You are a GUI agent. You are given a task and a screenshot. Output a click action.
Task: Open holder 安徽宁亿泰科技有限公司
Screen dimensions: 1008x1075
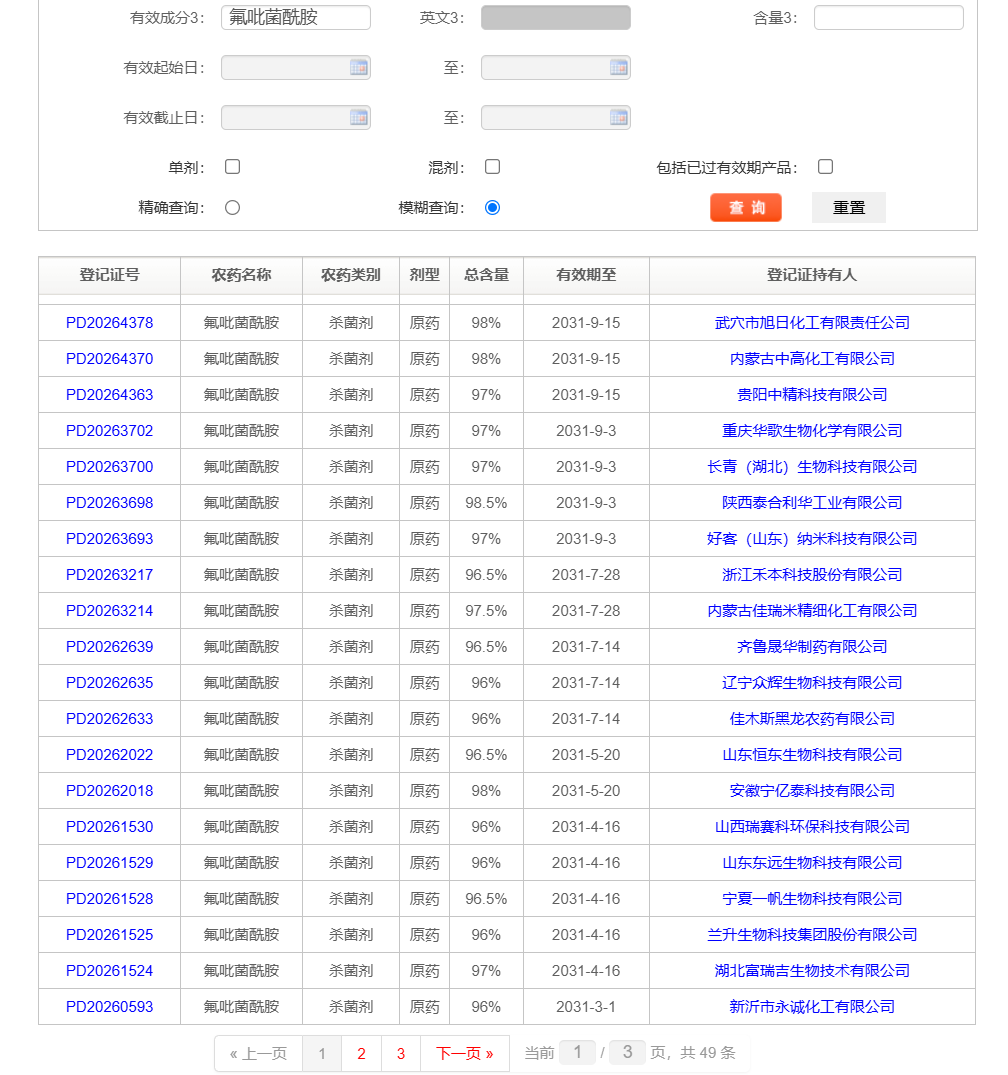(x=812, y=790)
